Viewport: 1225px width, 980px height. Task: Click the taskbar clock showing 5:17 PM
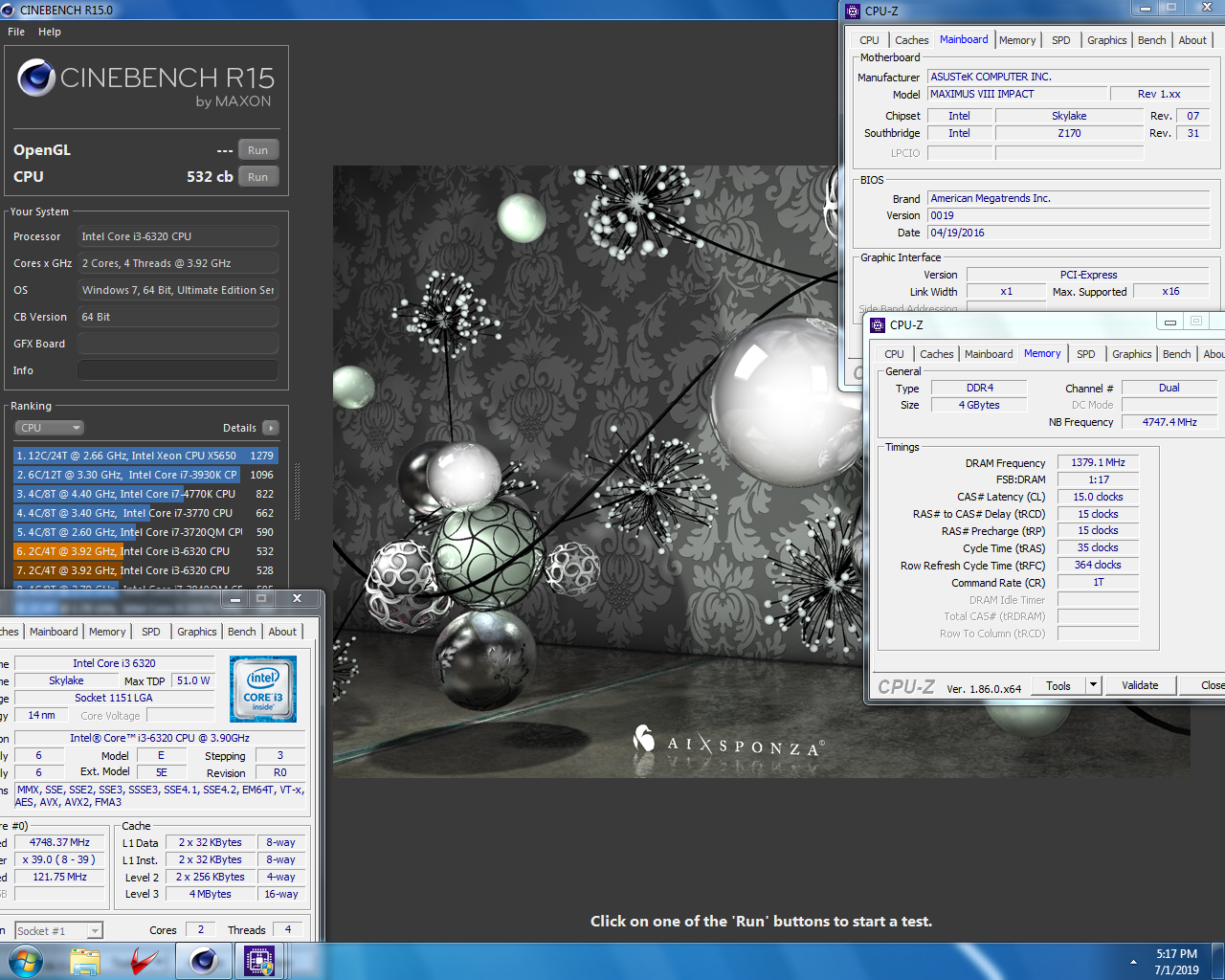(x=1176, y=962)
